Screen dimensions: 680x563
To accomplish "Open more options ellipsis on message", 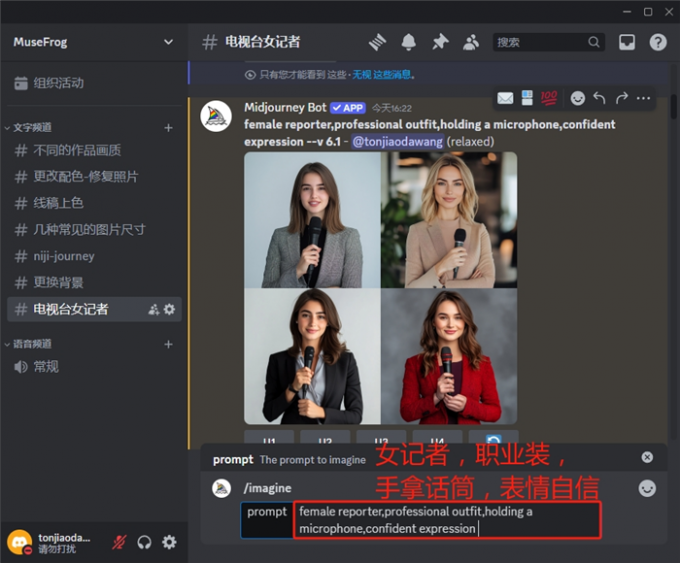I will point(643,98).
